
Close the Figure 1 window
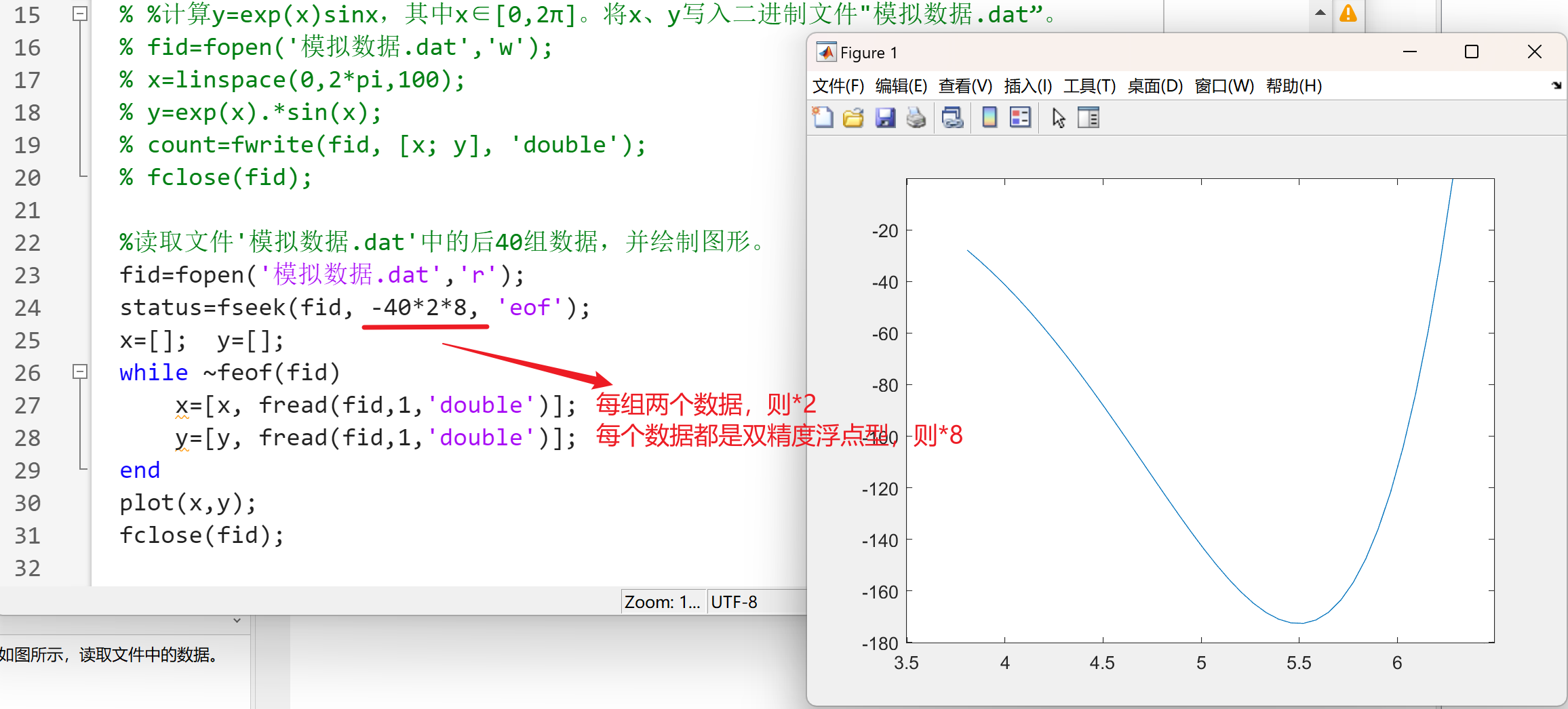(x=1535, y=52)
